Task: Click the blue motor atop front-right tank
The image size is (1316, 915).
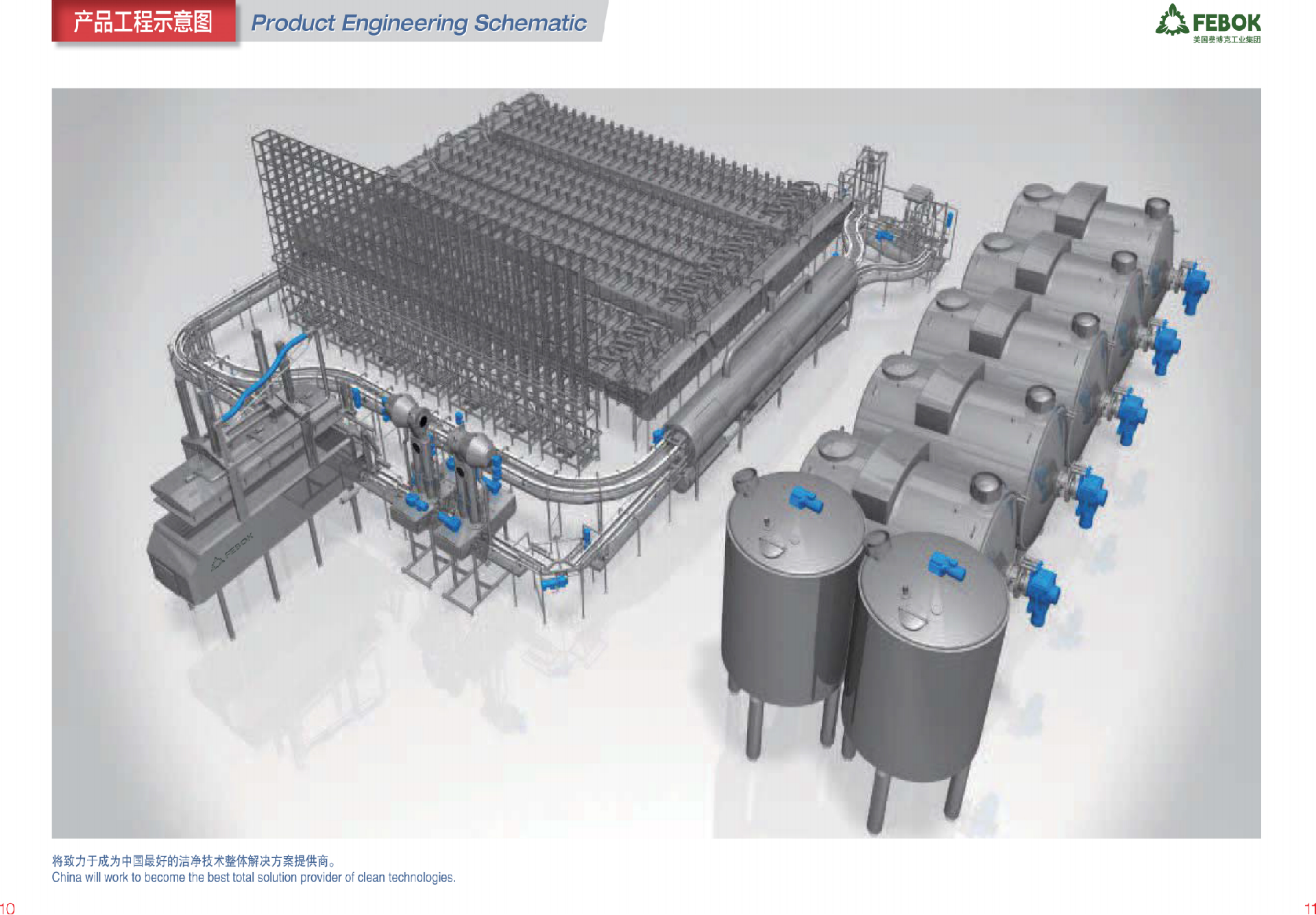Action: click(946, 567)
